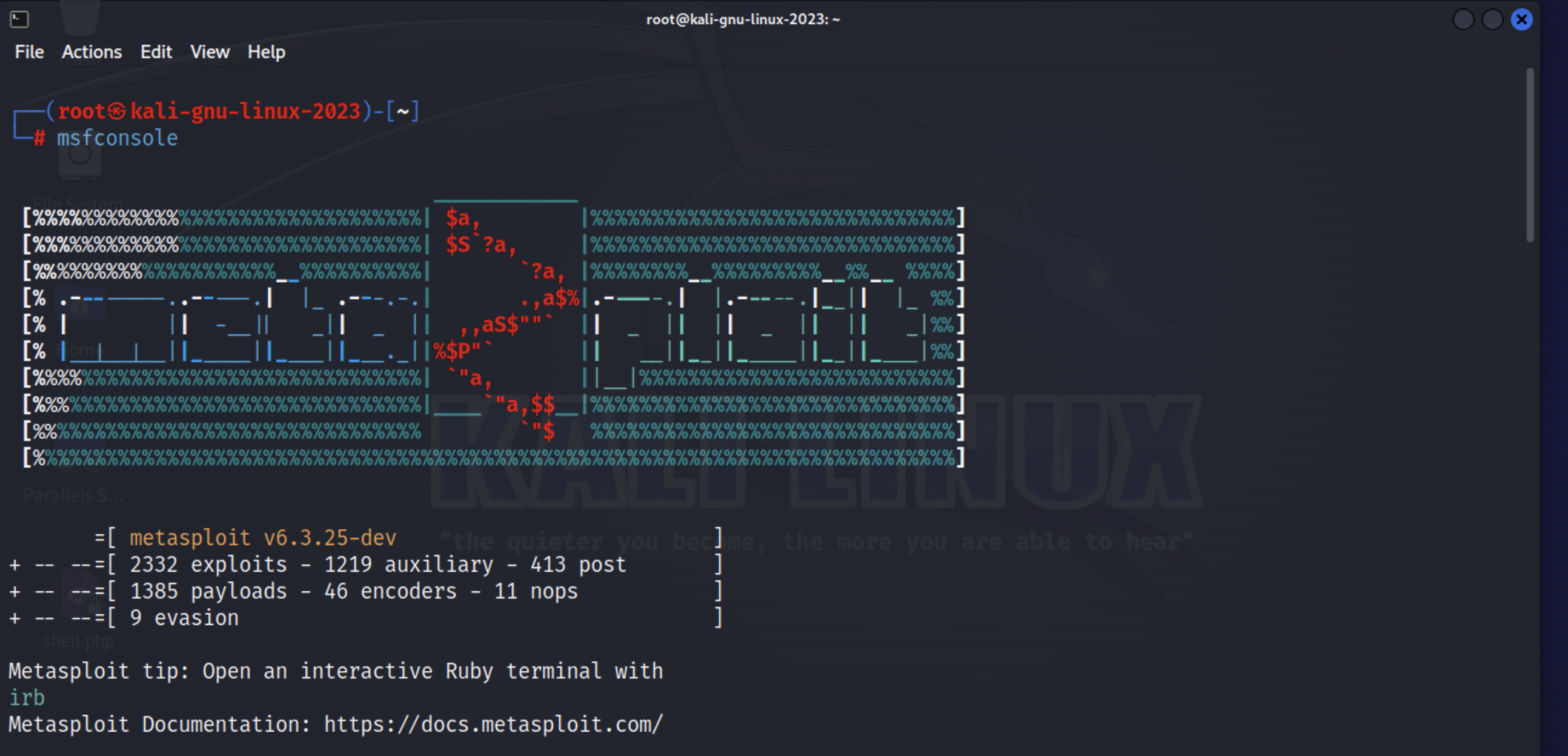Click the 'kali-gnu-linux-2023' prompt hostname
Viewport: 1568px width, 756px height.
coord(245,111)
